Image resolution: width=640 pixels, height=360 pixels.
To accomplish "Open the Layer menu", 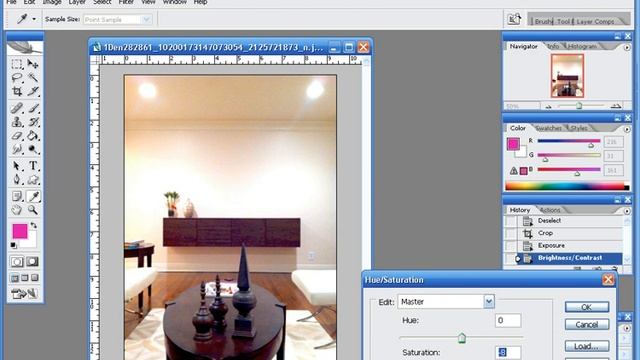I will (77, 2).
